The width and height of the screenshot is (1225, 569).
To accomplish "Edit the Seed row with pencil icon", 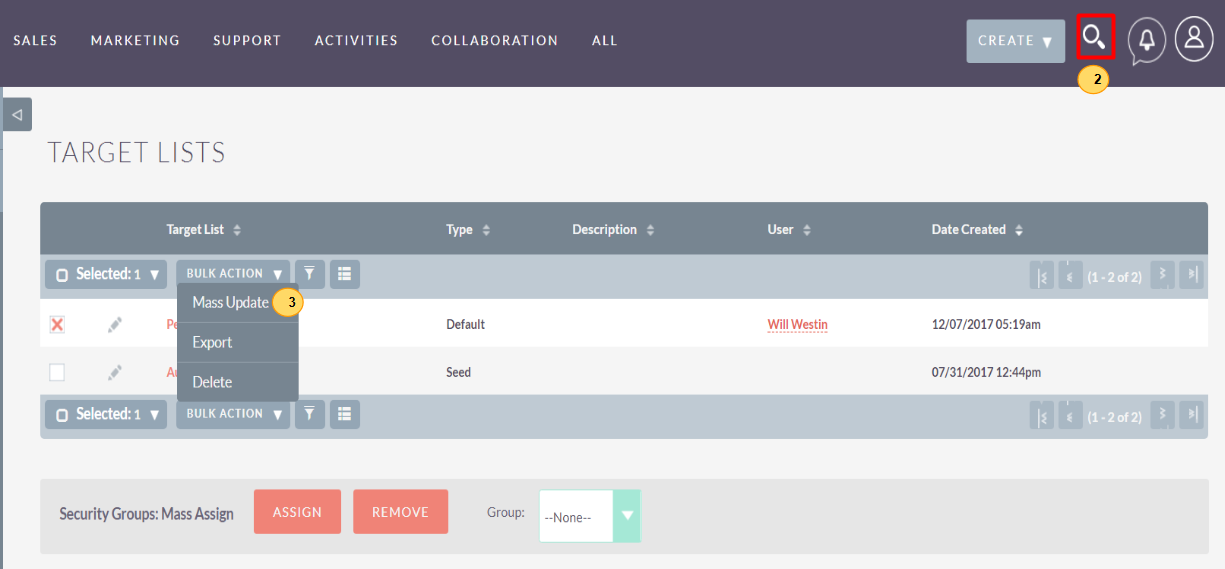I will tap(115, 372).
